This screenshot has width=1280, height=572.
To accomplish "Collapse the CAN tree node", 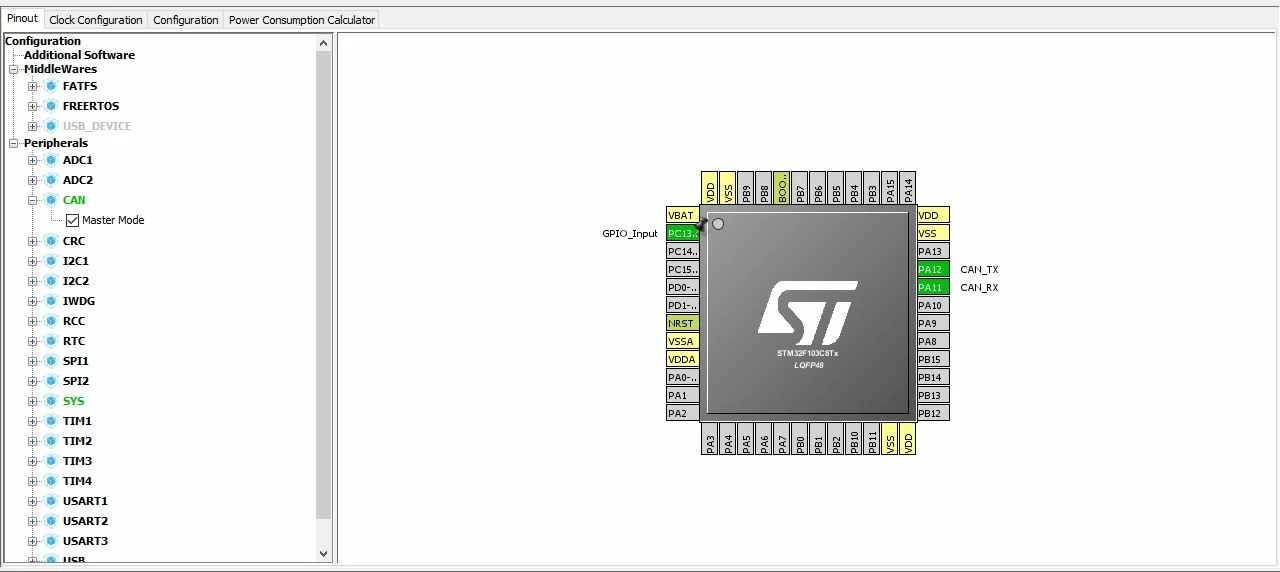I will tap(32, 200).
